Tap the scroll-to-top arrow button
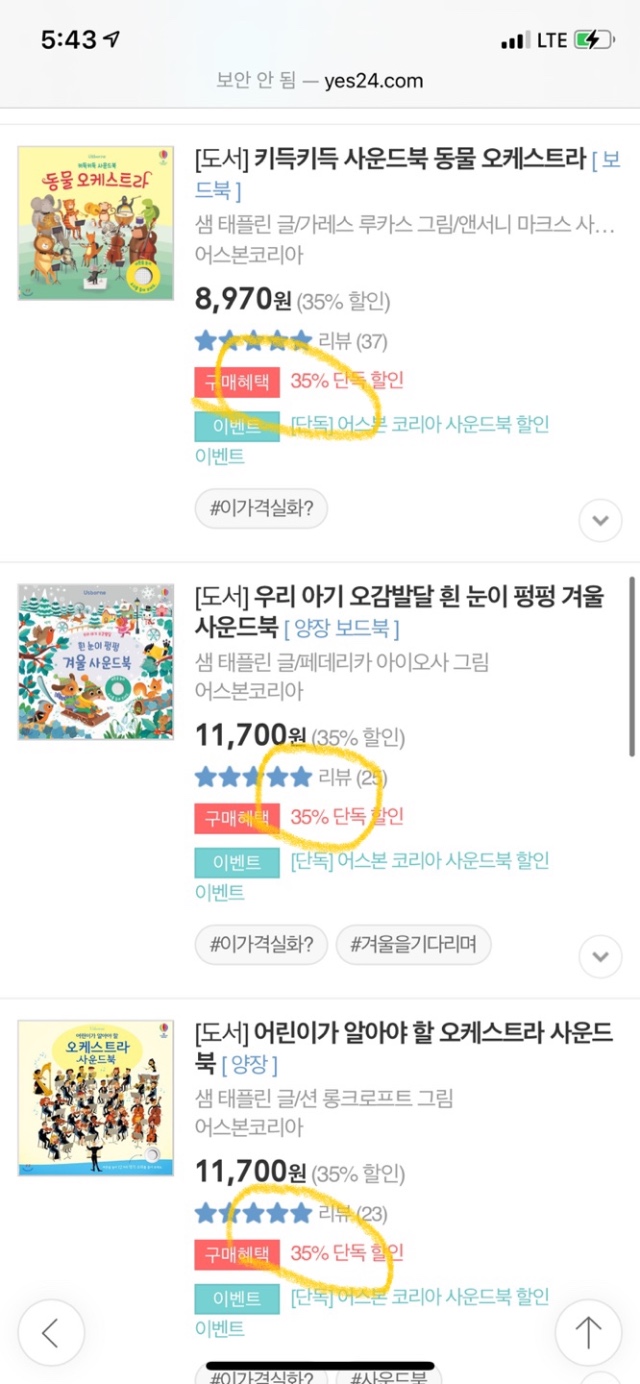 coord(588,1332)
